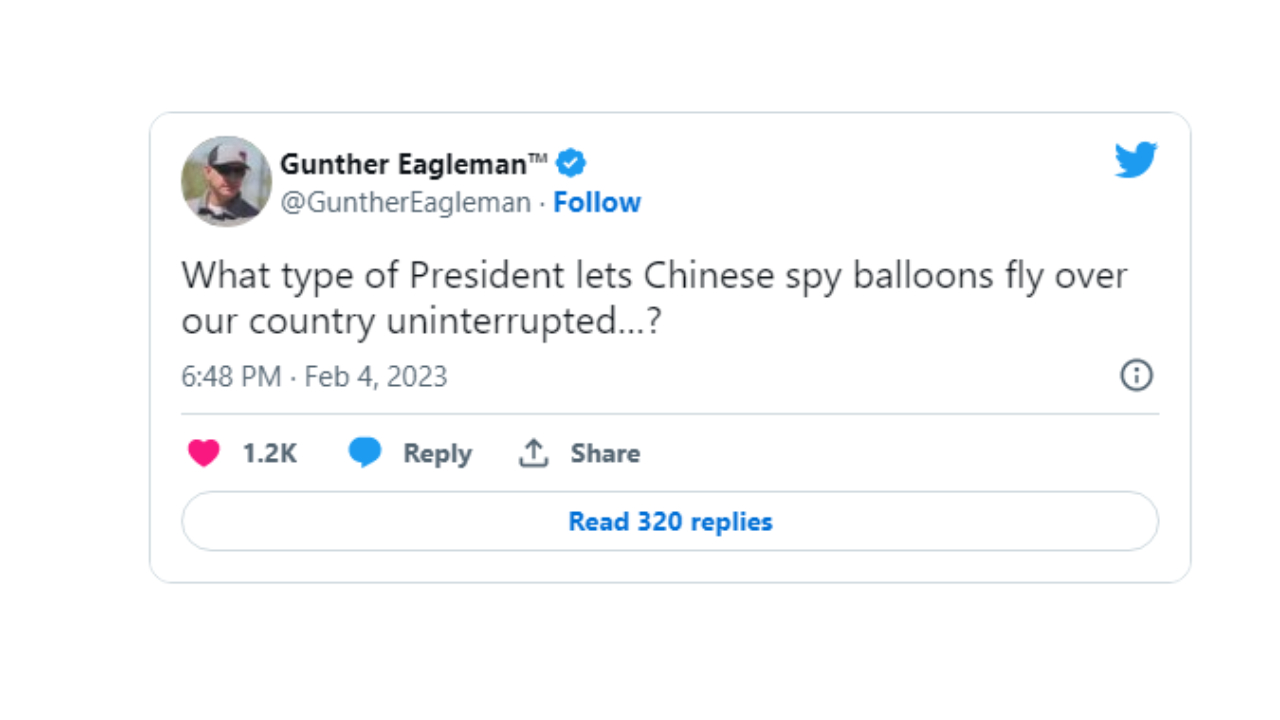Click the @GuntherEagleman handle
Screen dimensions: 1280x720
(x=405, y=203)
